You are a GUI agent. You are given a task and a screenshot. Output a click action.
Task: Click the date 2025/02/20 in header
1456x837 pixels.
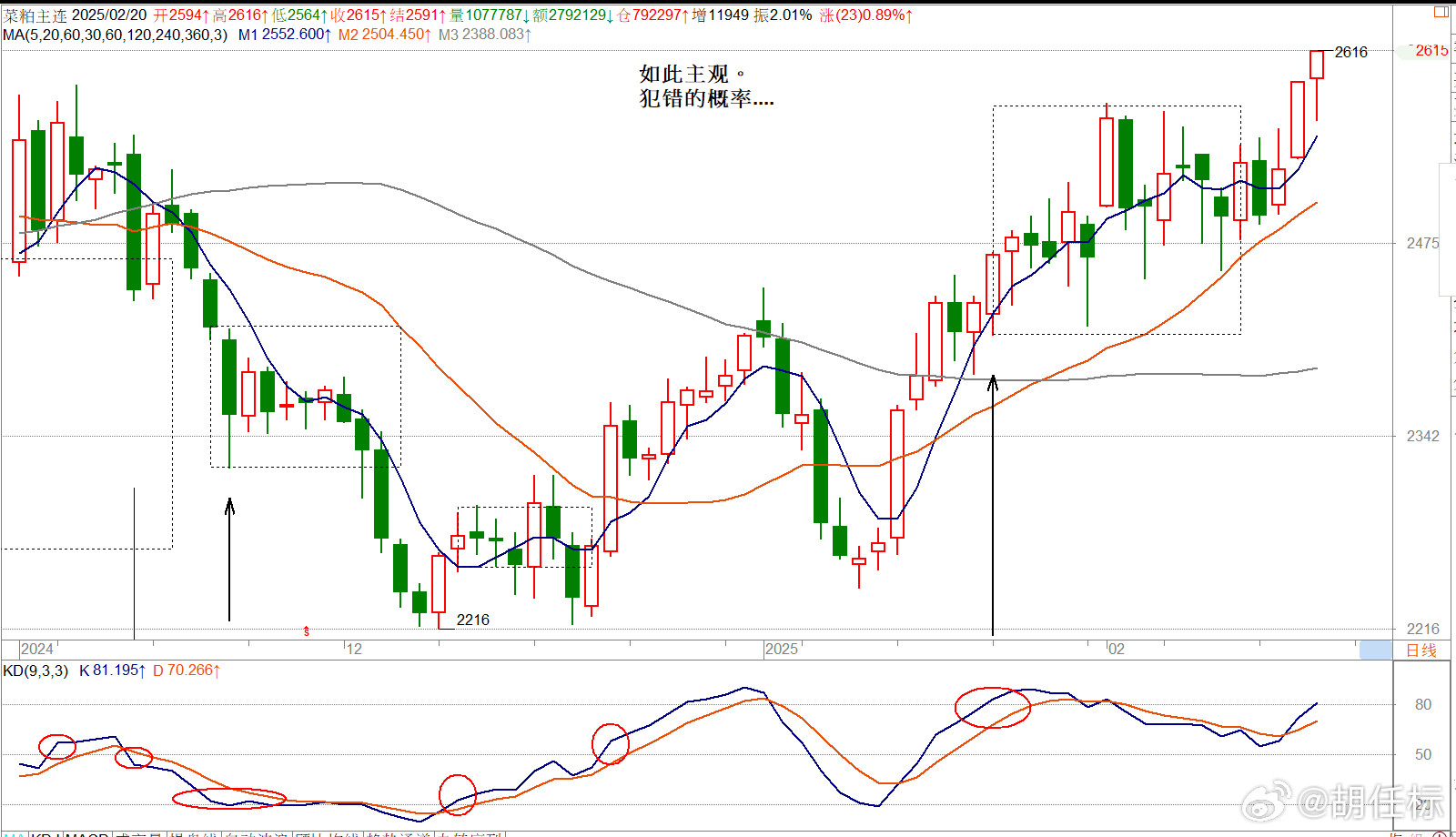[108, 15]
